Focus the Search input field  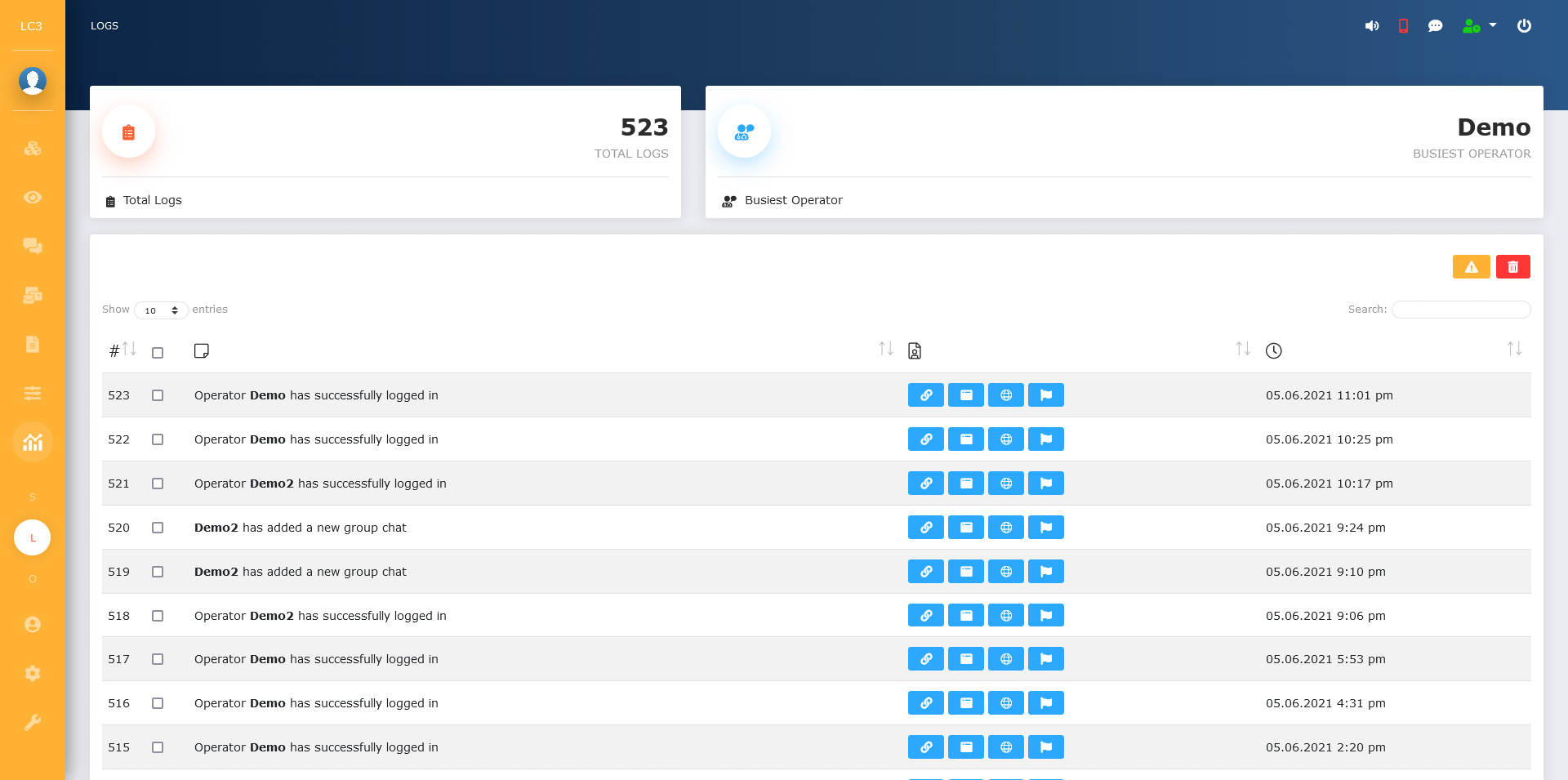[x=1460, y=310]
